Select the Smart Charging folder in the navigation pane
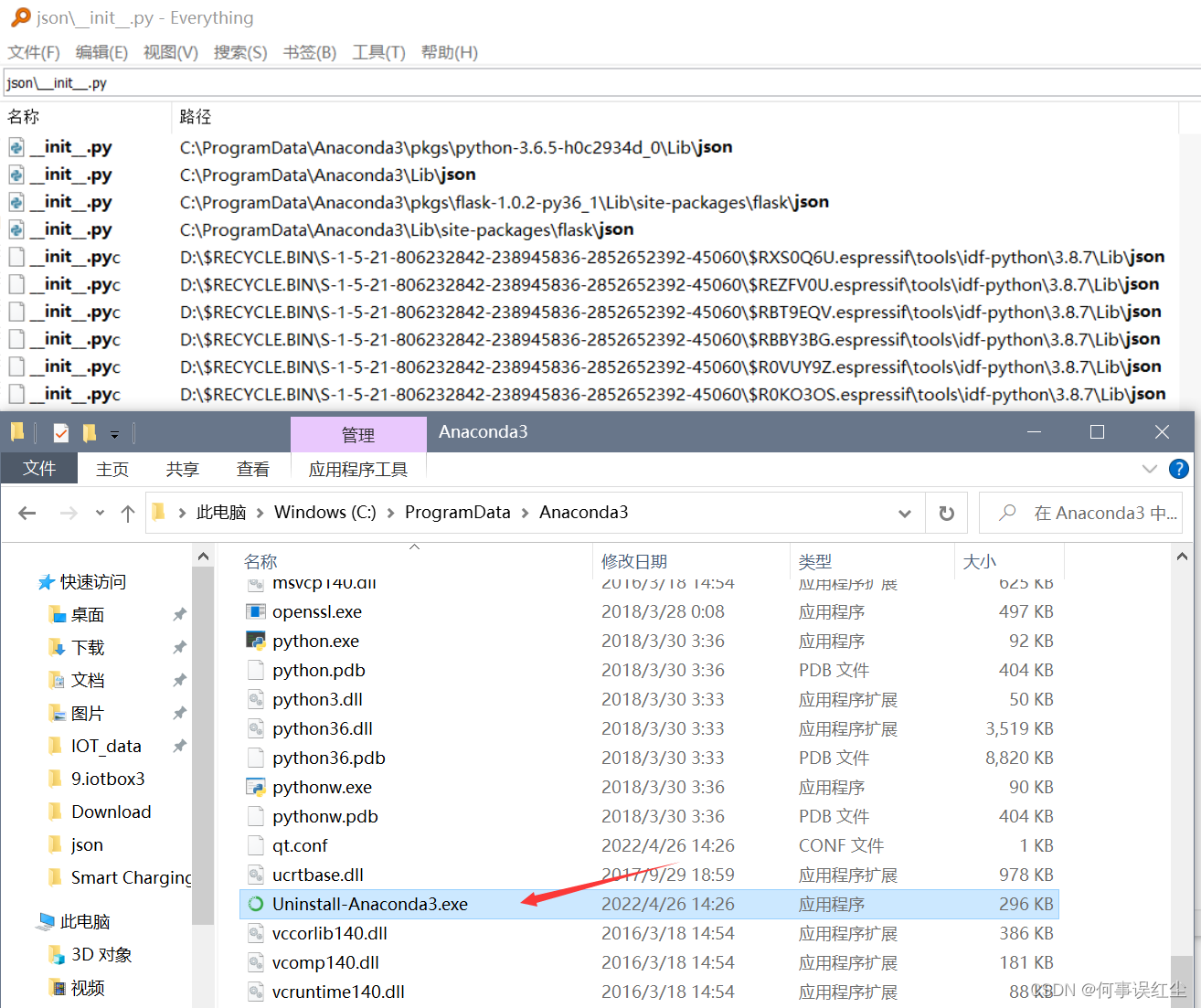The width and height of the screenshot is (1201, 1008). pos(132,878)
